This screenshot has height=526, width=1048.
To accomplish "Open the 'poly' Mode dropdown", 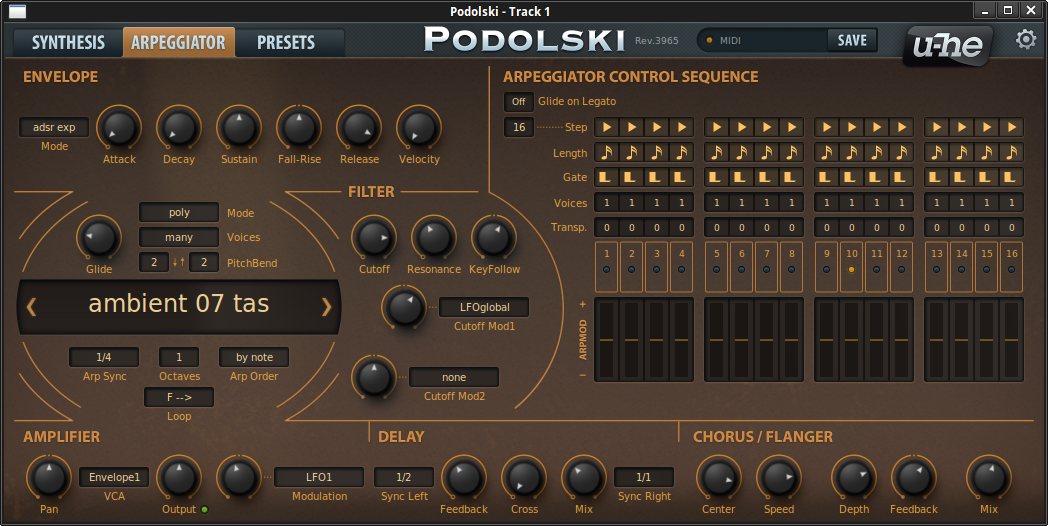I will coord(179,213).
